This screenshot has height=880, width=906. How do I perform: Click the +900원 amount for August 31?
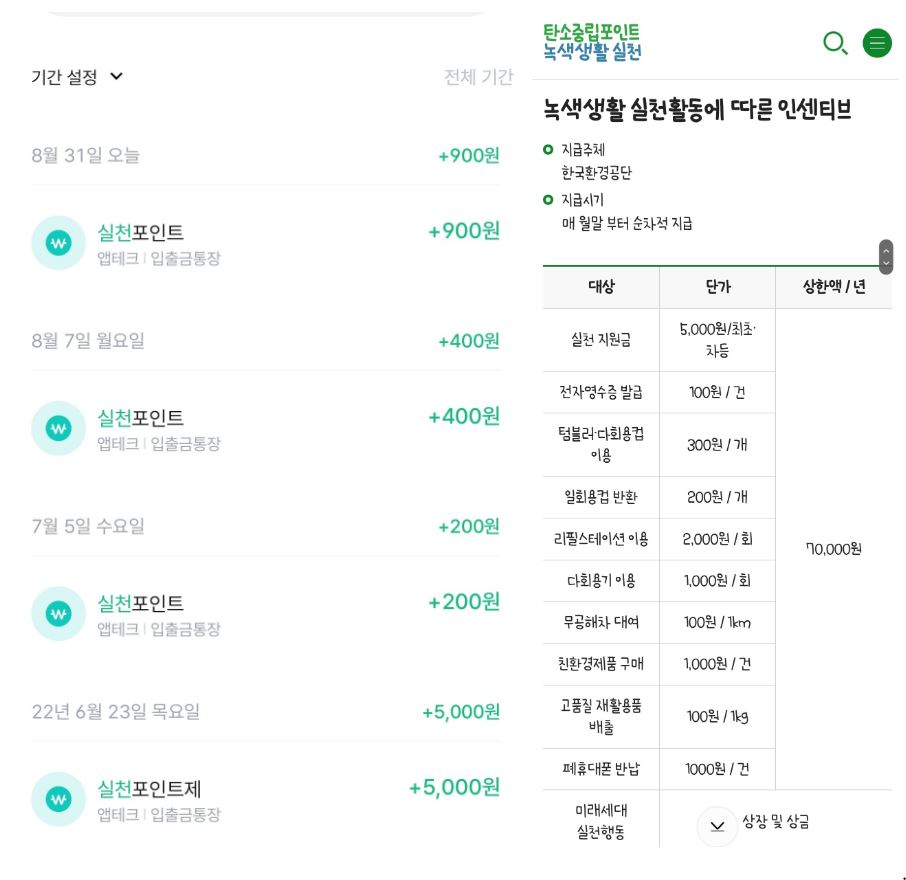(x=467, y=155)
